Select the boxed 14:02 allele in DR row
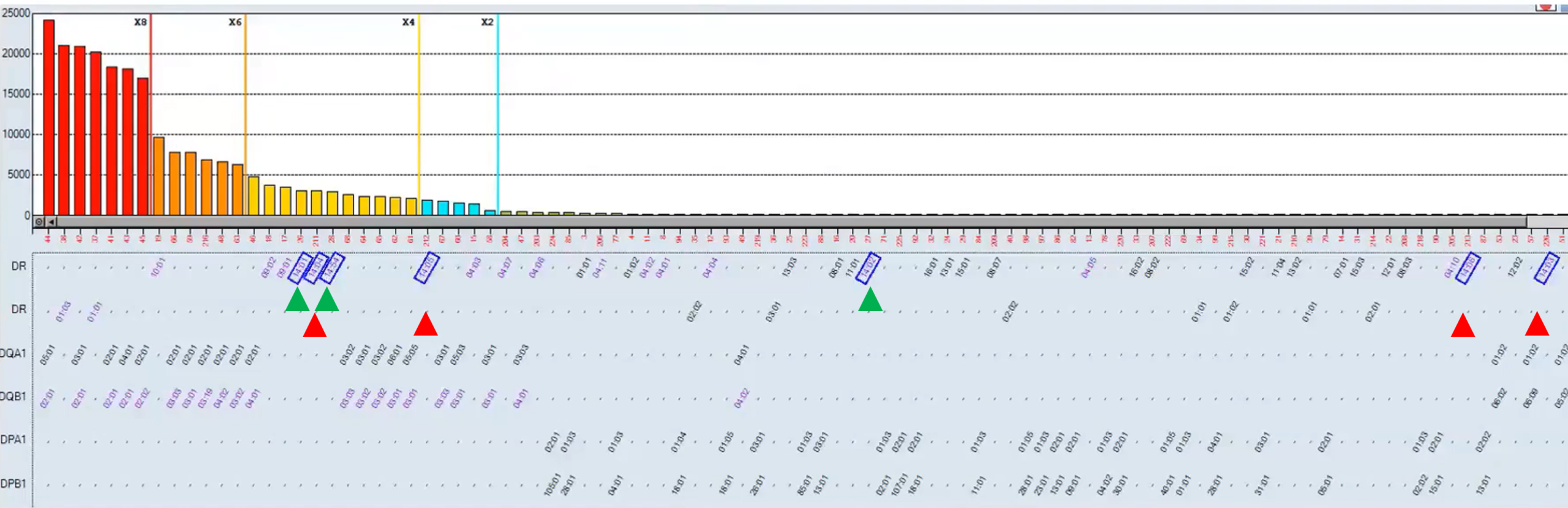Viewport: 1568px width, 508px height. pos(868,268)
